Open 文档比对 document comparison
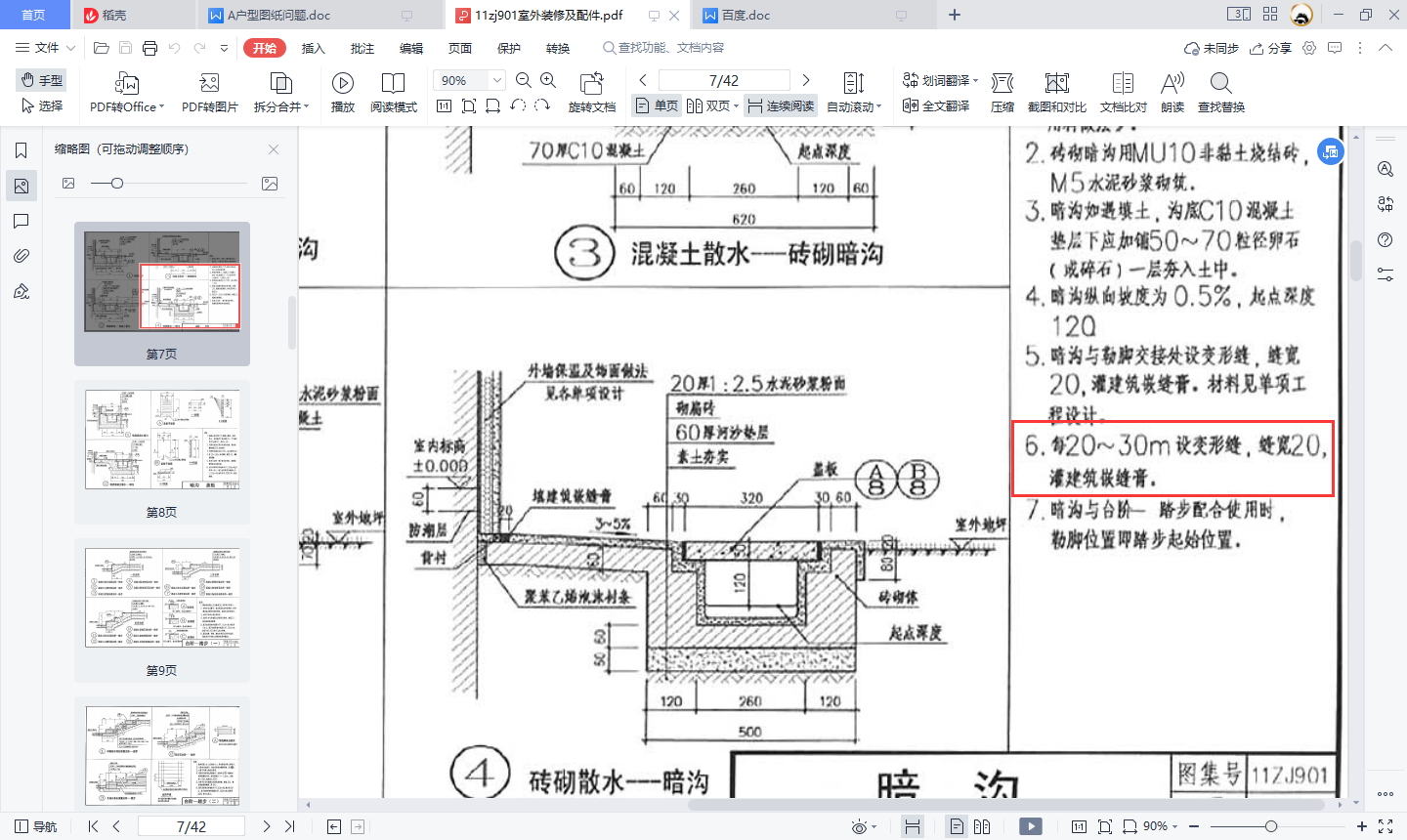The width and height of the screenshot is (1407, 840). pyautogui.click(x=1124, y=93)
